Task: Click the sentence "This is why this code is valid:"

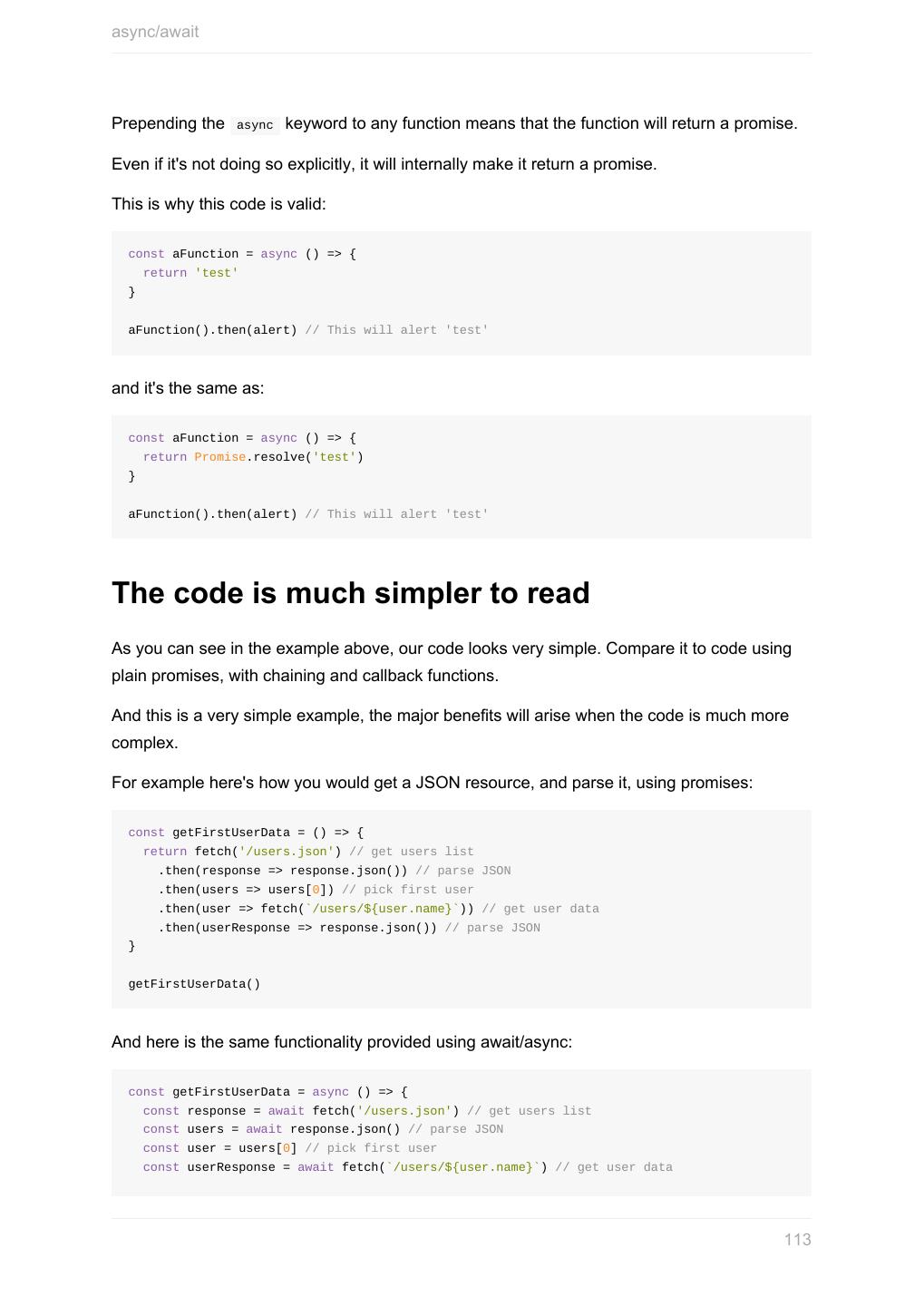Action: click(x=219, y=204)
